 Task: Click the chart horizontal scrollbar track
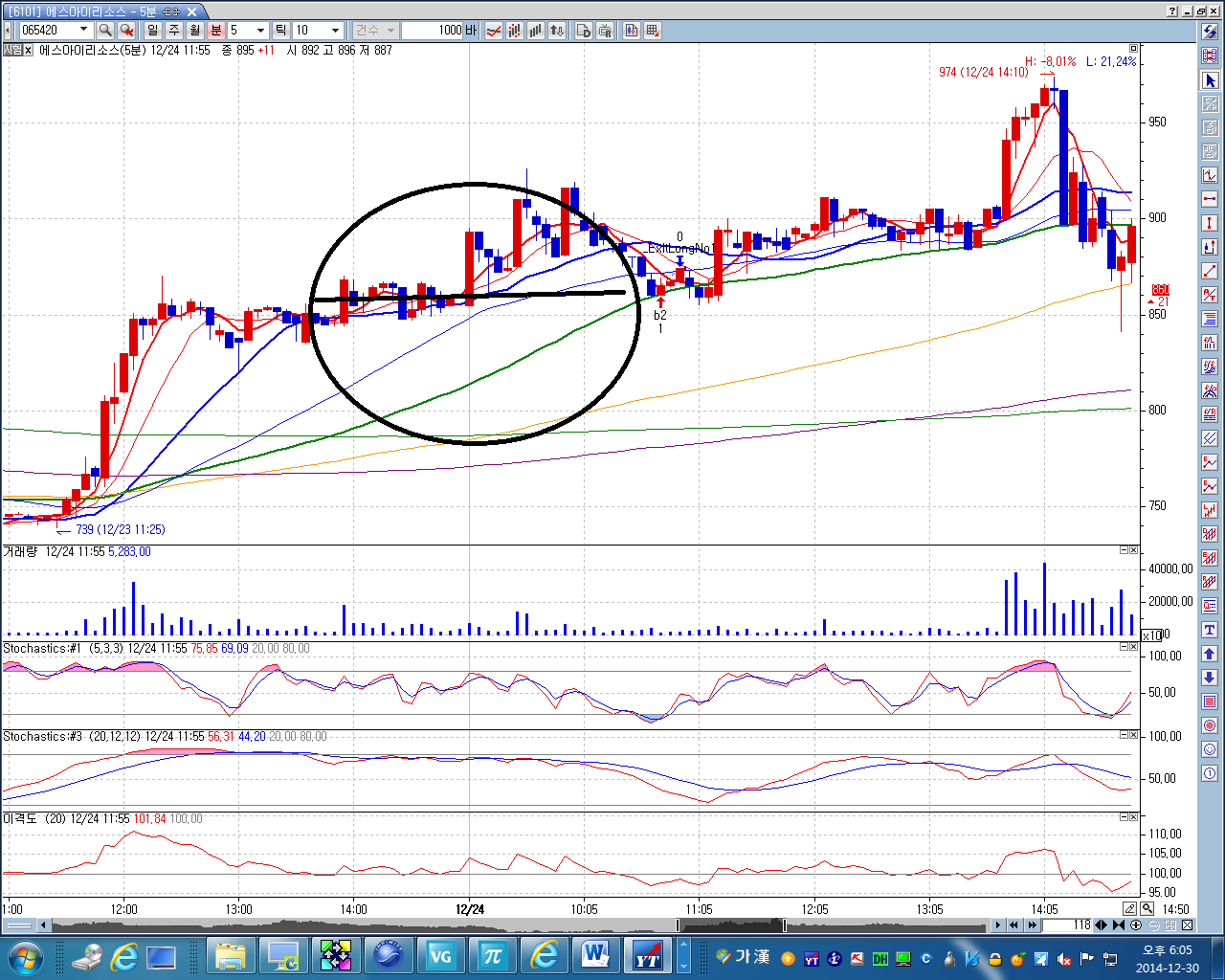click(520, 925)
